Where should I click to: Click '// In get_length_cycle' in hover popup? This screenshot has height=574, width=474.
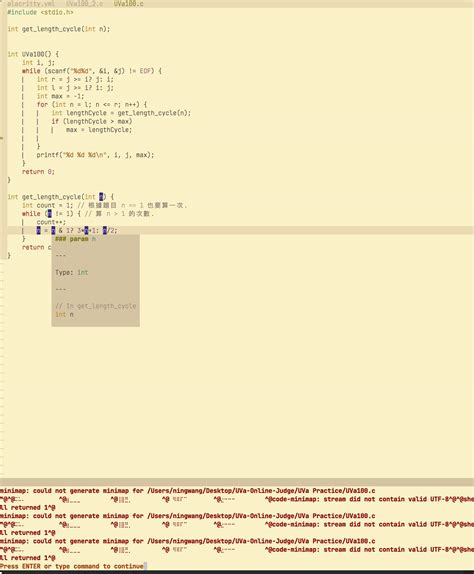pyautogui.click(x=96, y=306)
